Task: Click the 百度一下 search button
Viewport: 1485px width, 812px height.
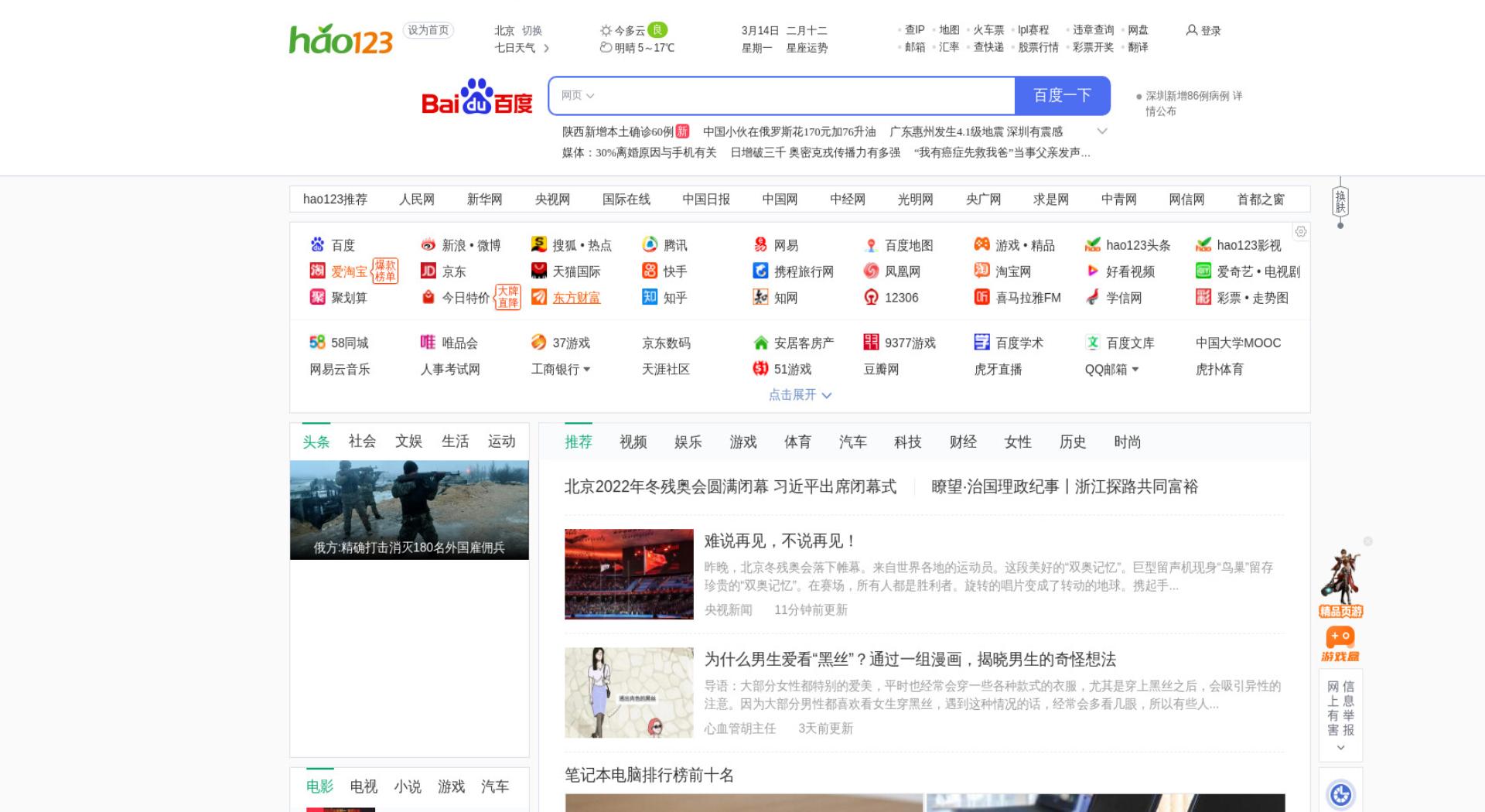Action: click(x=1062, y=95)
